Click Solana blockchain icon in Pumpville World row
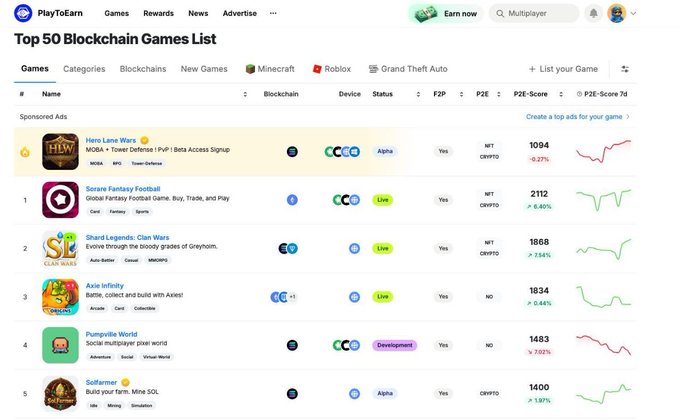The height and width of the screenshot is (420, 680). pyautogui.click(x=292, y=345)
